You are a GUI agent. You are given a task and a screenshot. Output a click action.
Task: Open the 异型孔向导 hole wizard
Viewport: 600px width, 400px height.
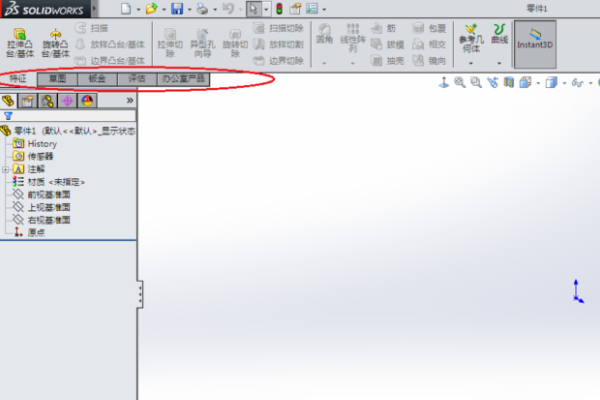pyautogui.click(x=202, y=44)
